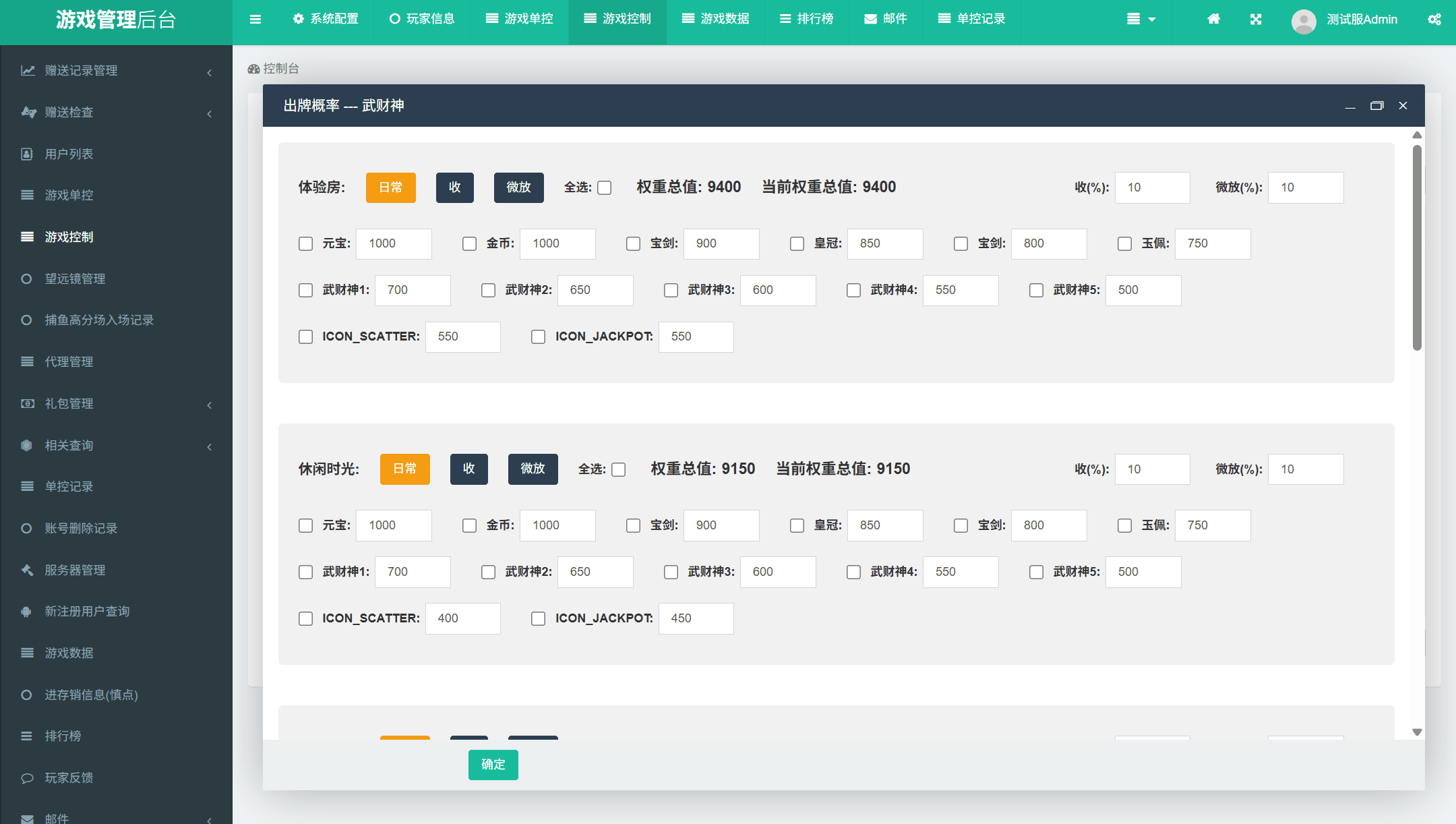Check 全选 checkbox in 休闲时光 section
Image resolution: width=1456 pixels, height=824 pixels.
click(619, 470)
